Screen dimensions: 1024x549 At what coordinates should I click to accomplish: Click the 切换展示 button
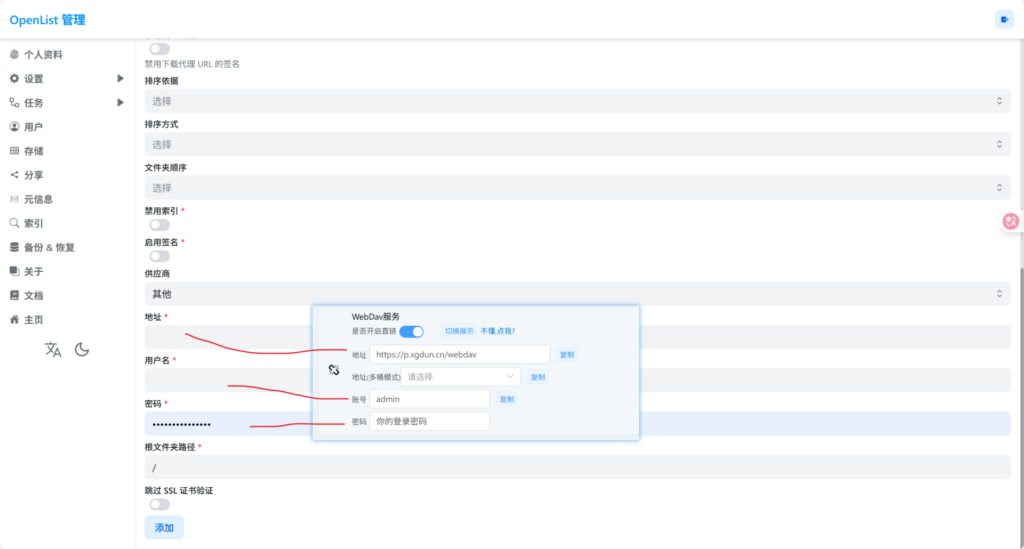point(459,331)
